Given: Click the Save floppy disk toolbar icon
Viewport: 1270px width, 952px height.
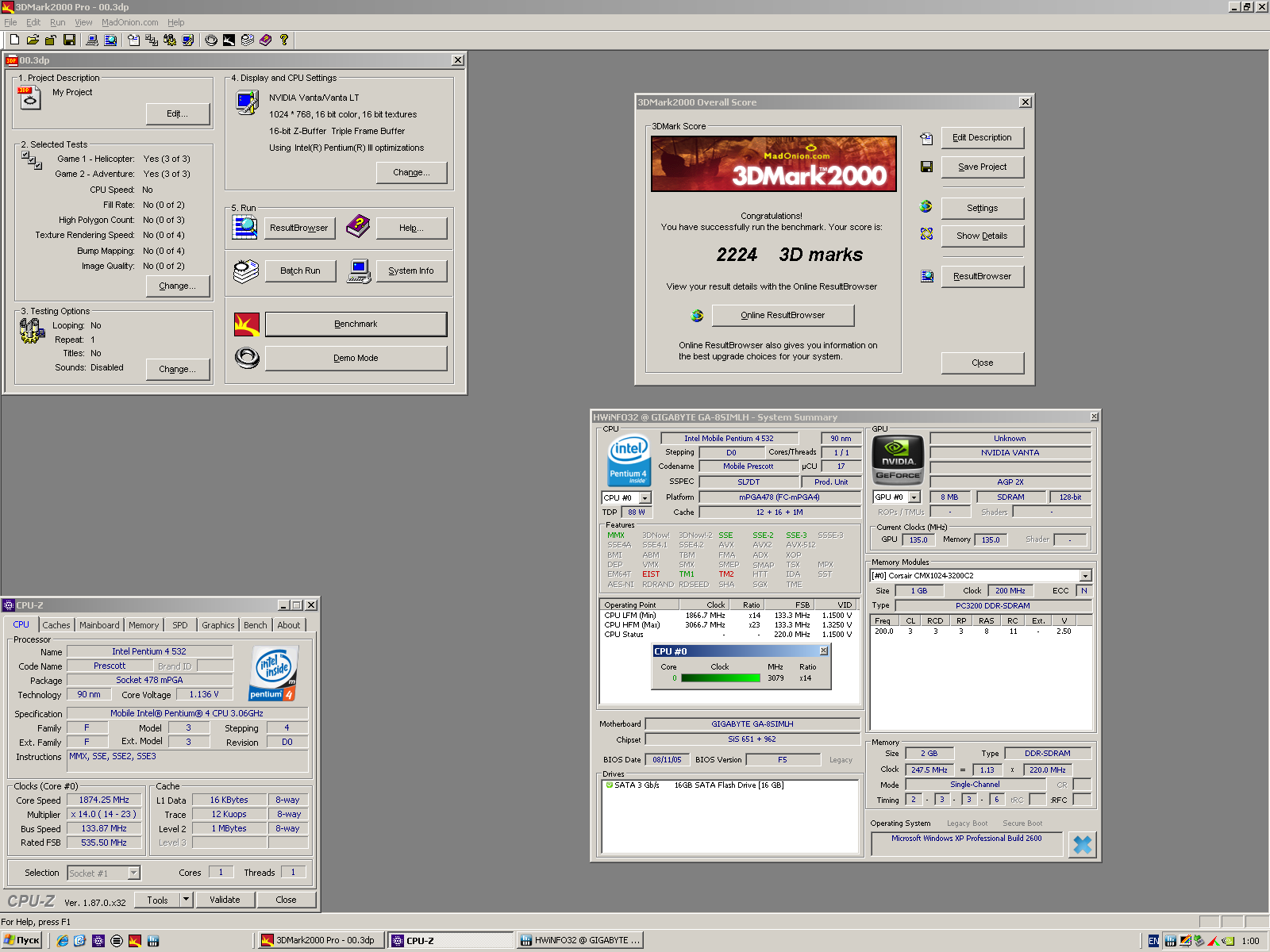Looking at the screenshot, I should [x=69, y=40].
